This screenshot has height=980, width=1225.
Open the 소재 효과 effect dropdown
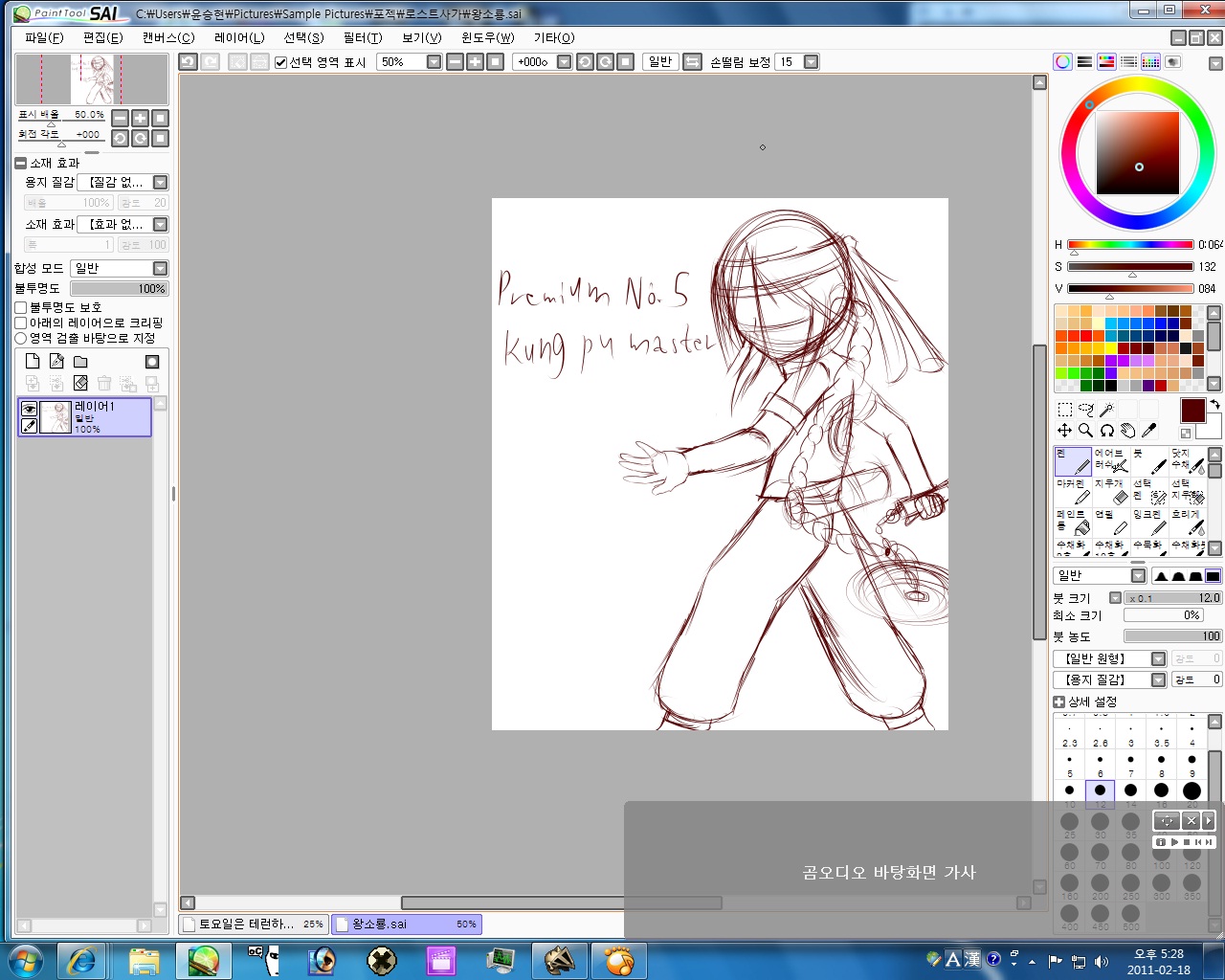(161, 224)
